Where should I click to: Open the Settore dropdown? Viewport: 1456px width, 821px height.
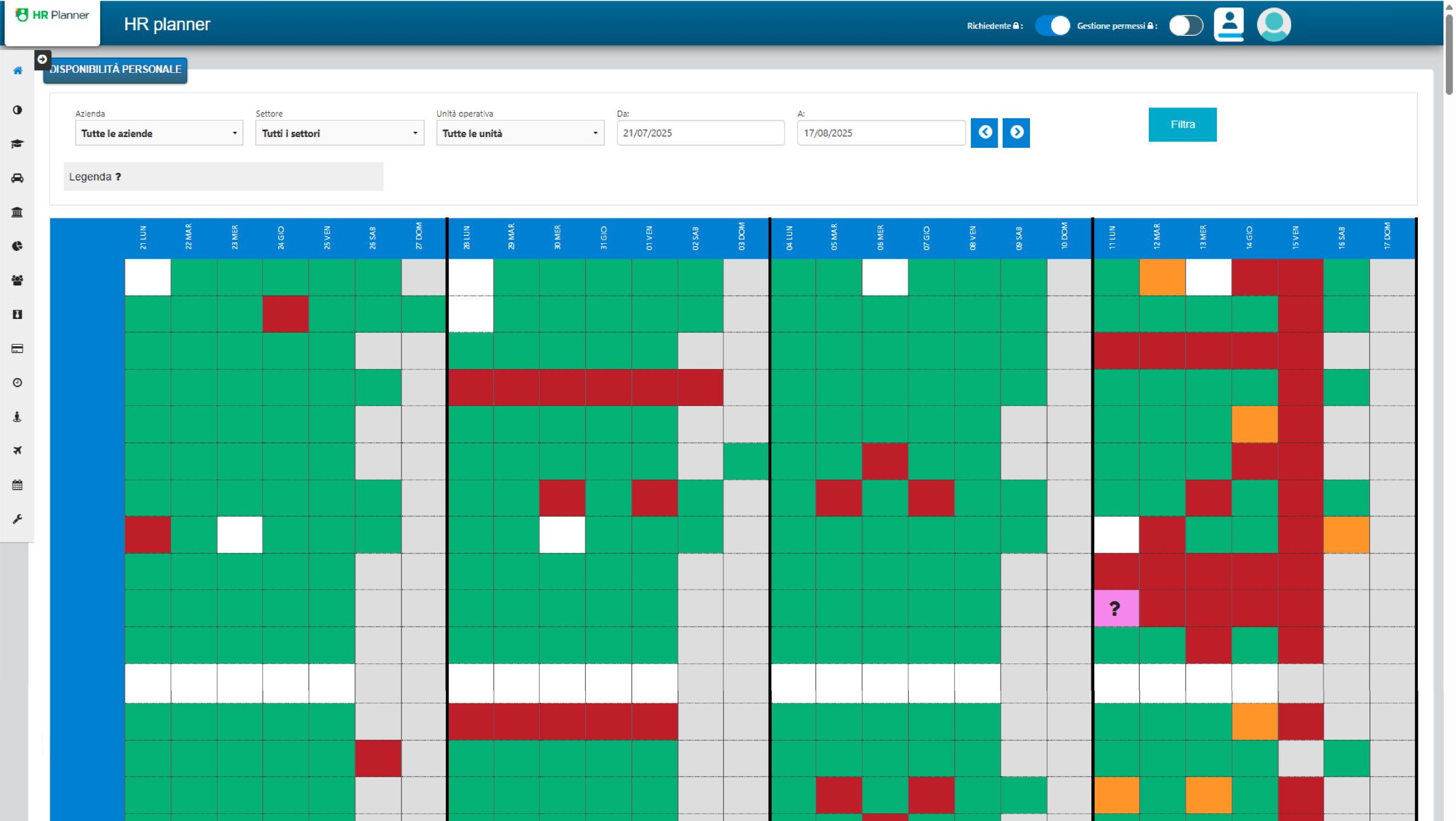[x=340, y=133]
